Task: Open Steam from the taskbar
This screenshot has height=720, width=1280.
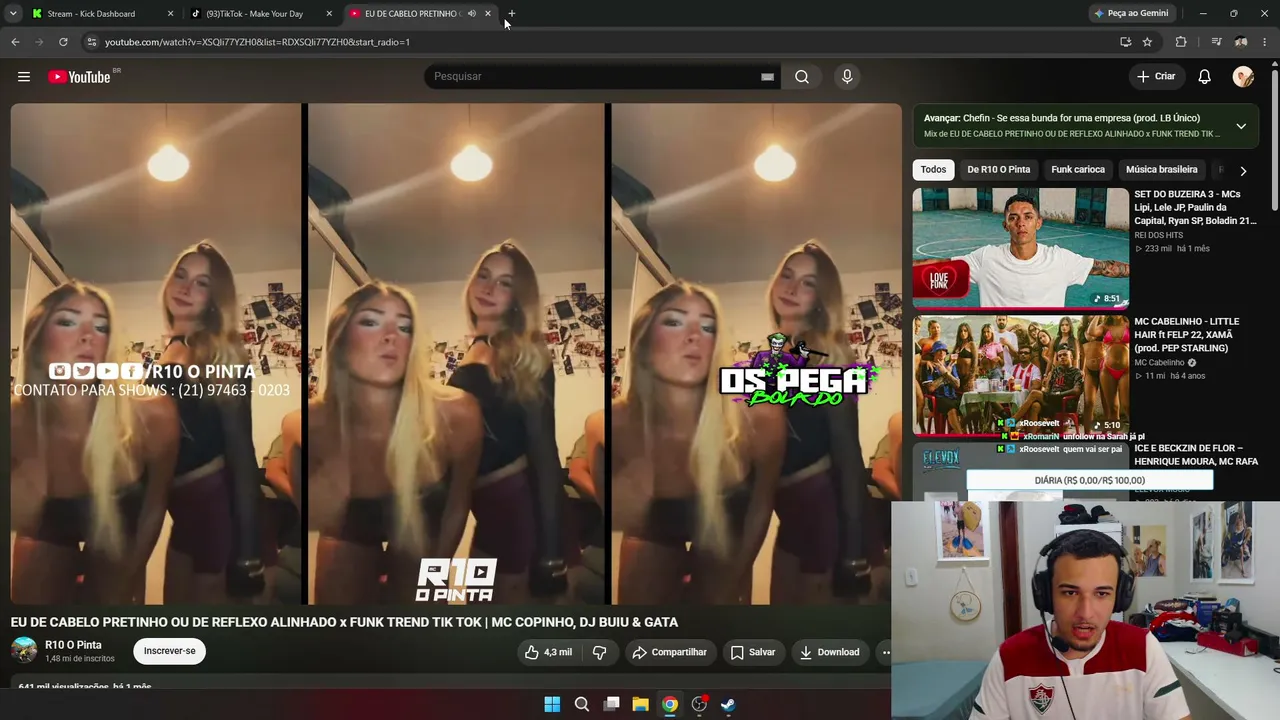Action: coord(728,704)
